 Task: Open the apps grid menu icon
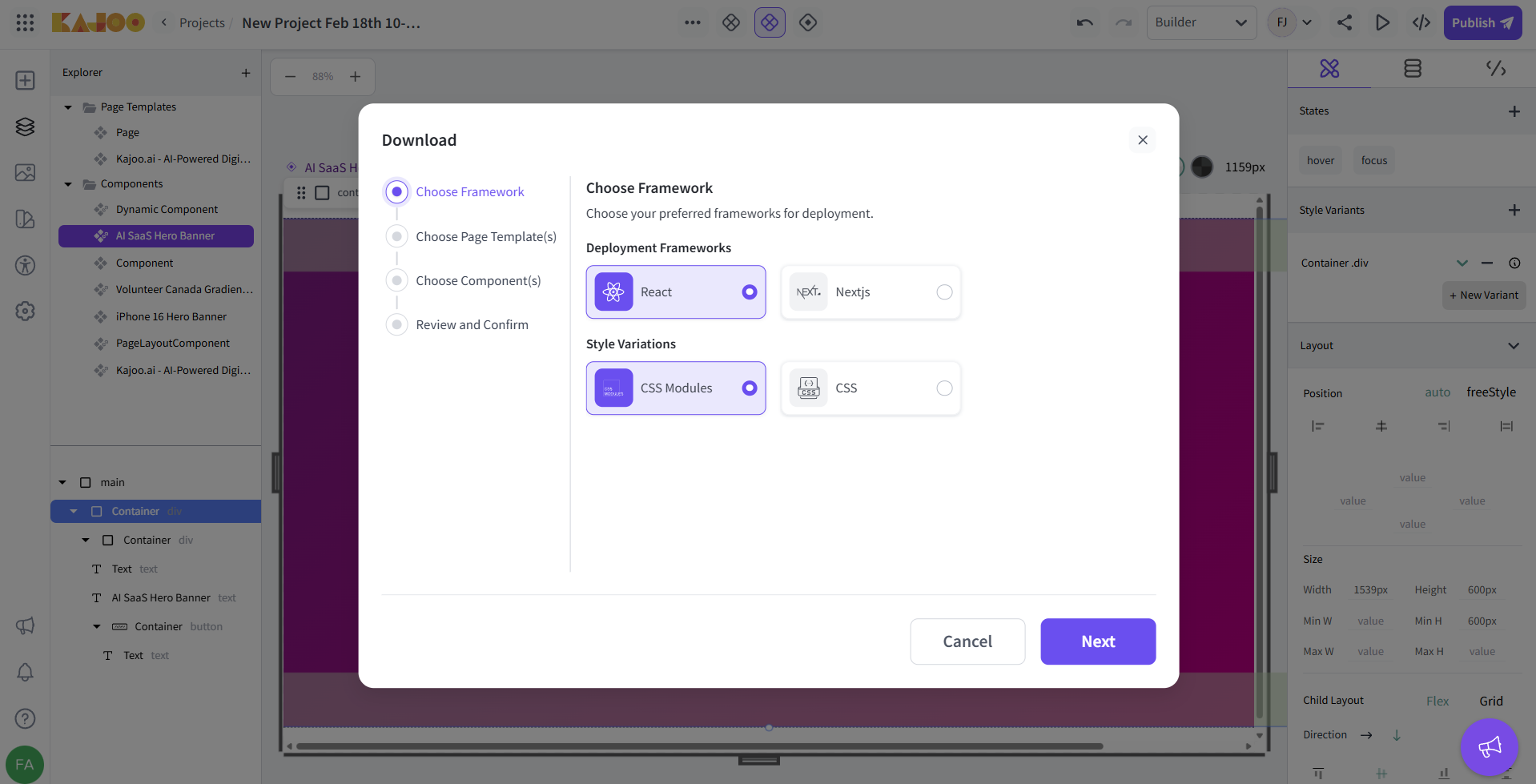[25, 22]
